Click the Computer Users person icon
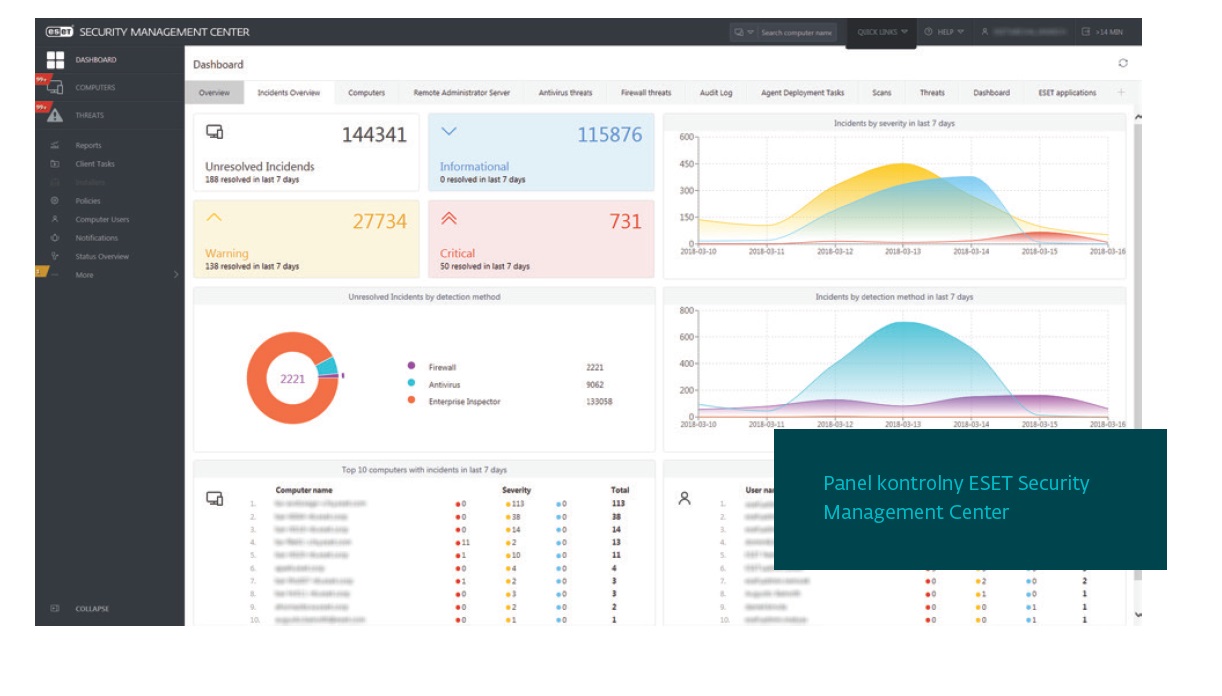This screenshot has width=1222, height=696. point(55,219)
